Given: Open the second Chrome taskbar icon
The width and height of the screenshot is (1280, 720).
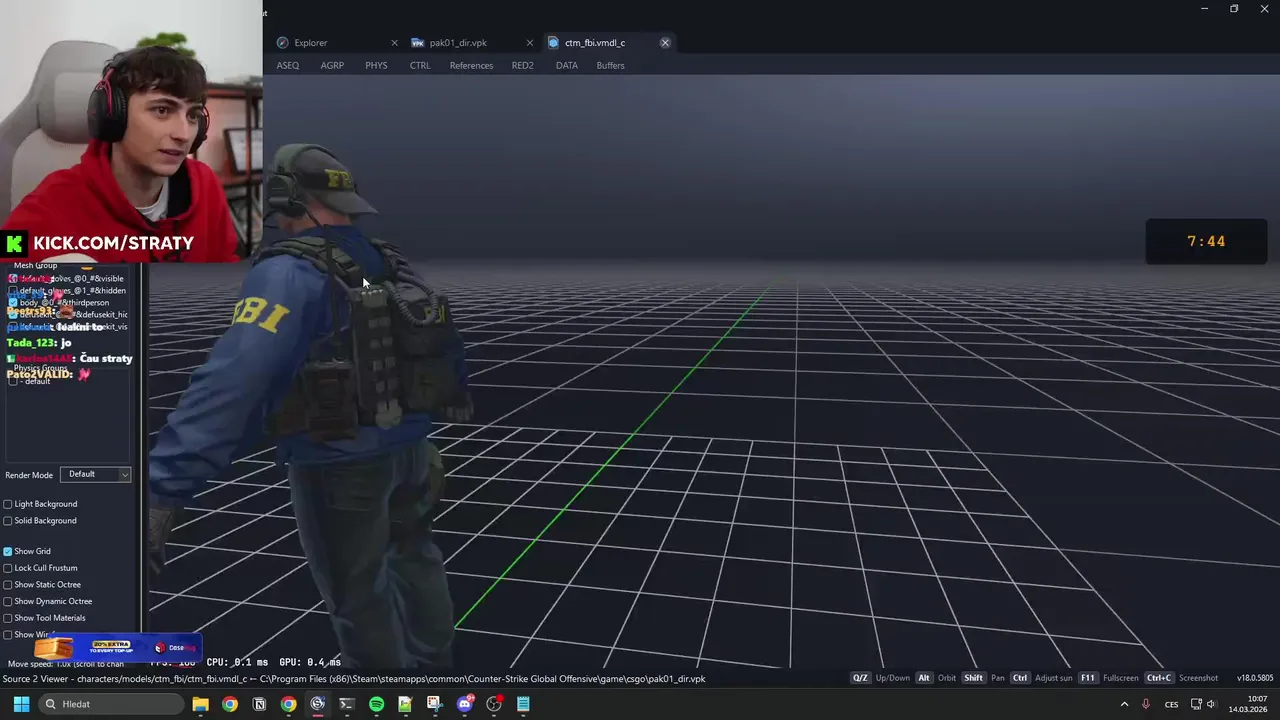Looking at the screenshot, I should pos(288,704).
